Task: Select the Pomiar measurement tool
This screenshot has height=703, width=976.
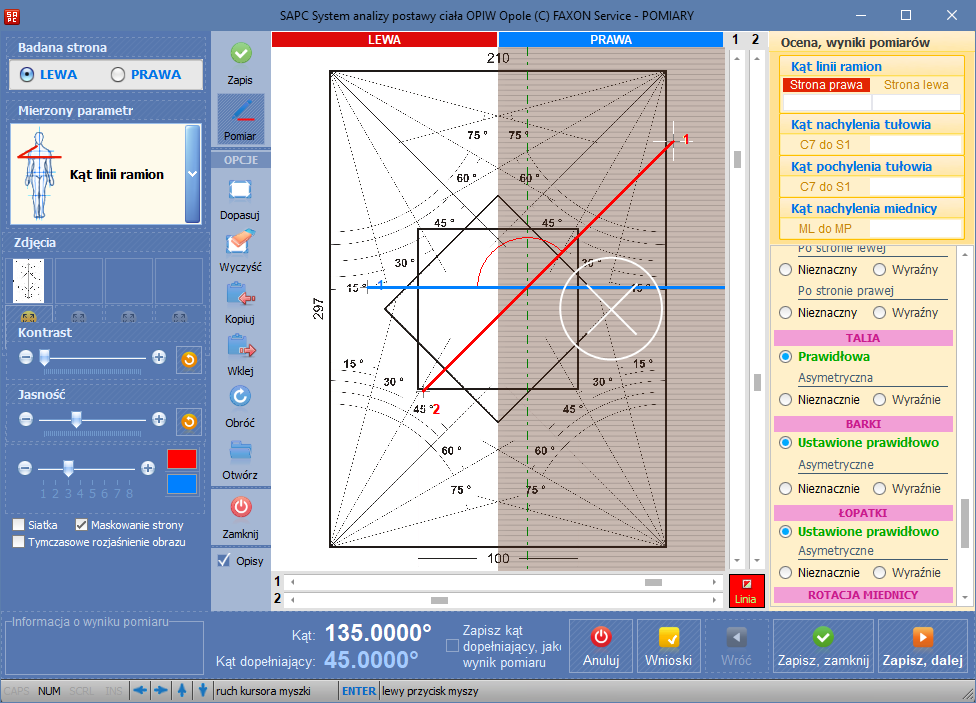Action: click(x=240, y=112)
